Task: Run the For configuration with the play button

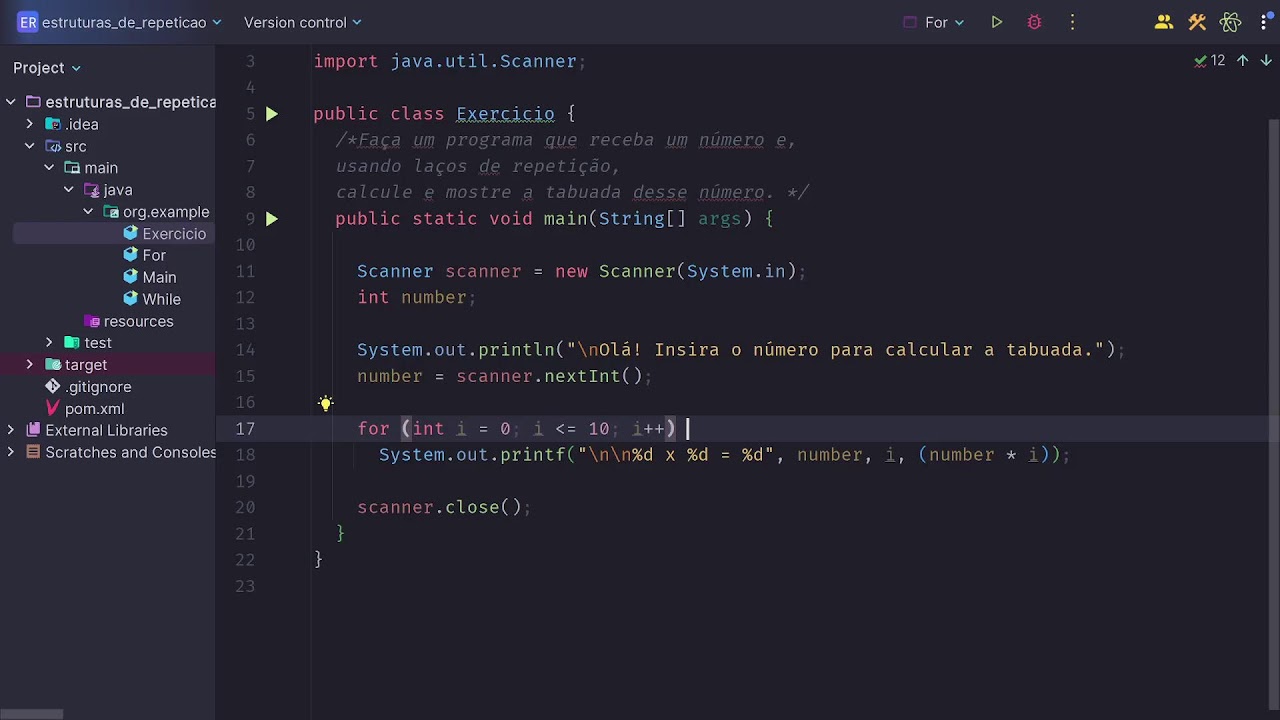Action: tap(997, 22)
